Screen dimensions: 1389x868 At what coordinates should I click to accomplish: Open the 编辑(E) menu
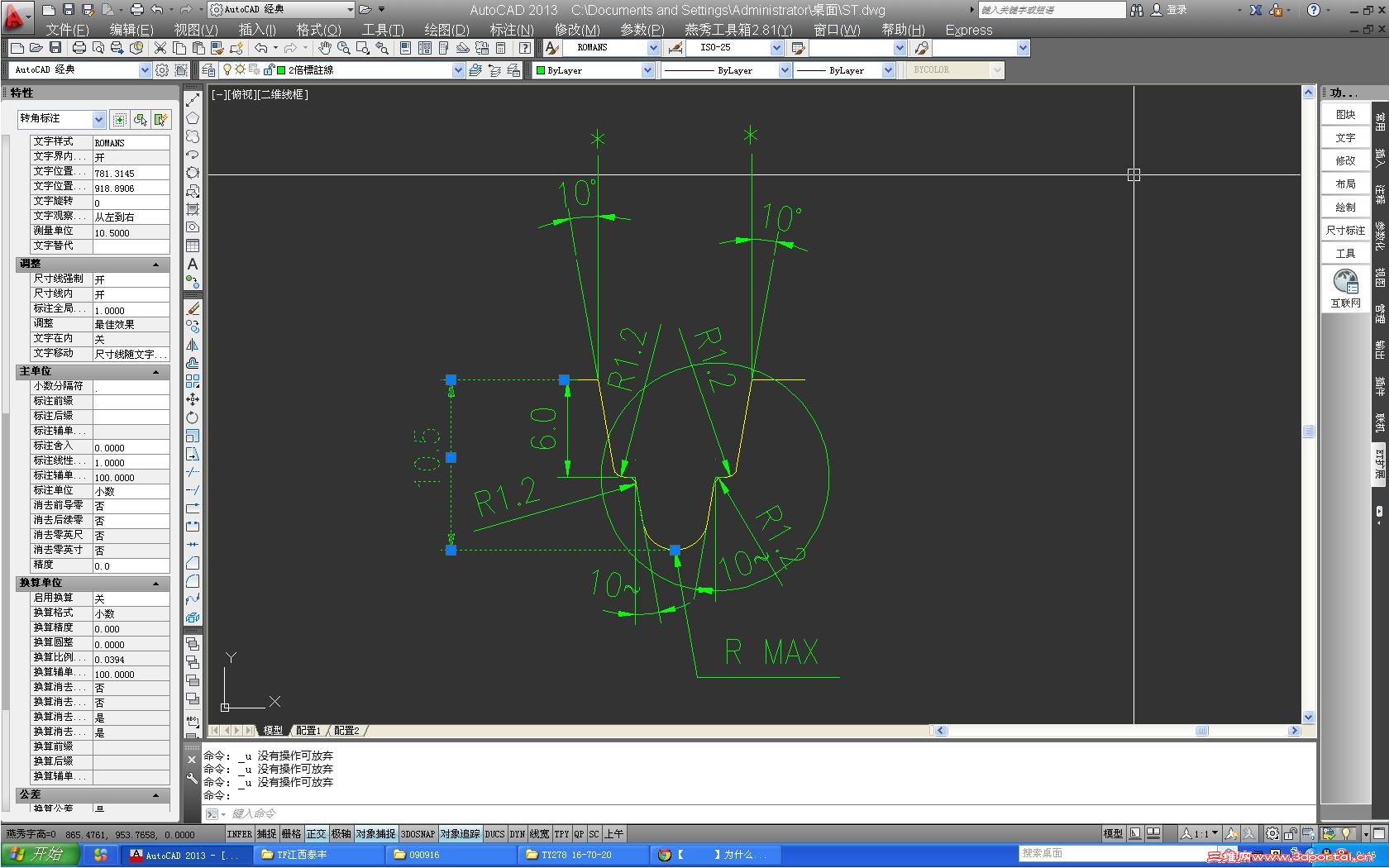(131, 30)
